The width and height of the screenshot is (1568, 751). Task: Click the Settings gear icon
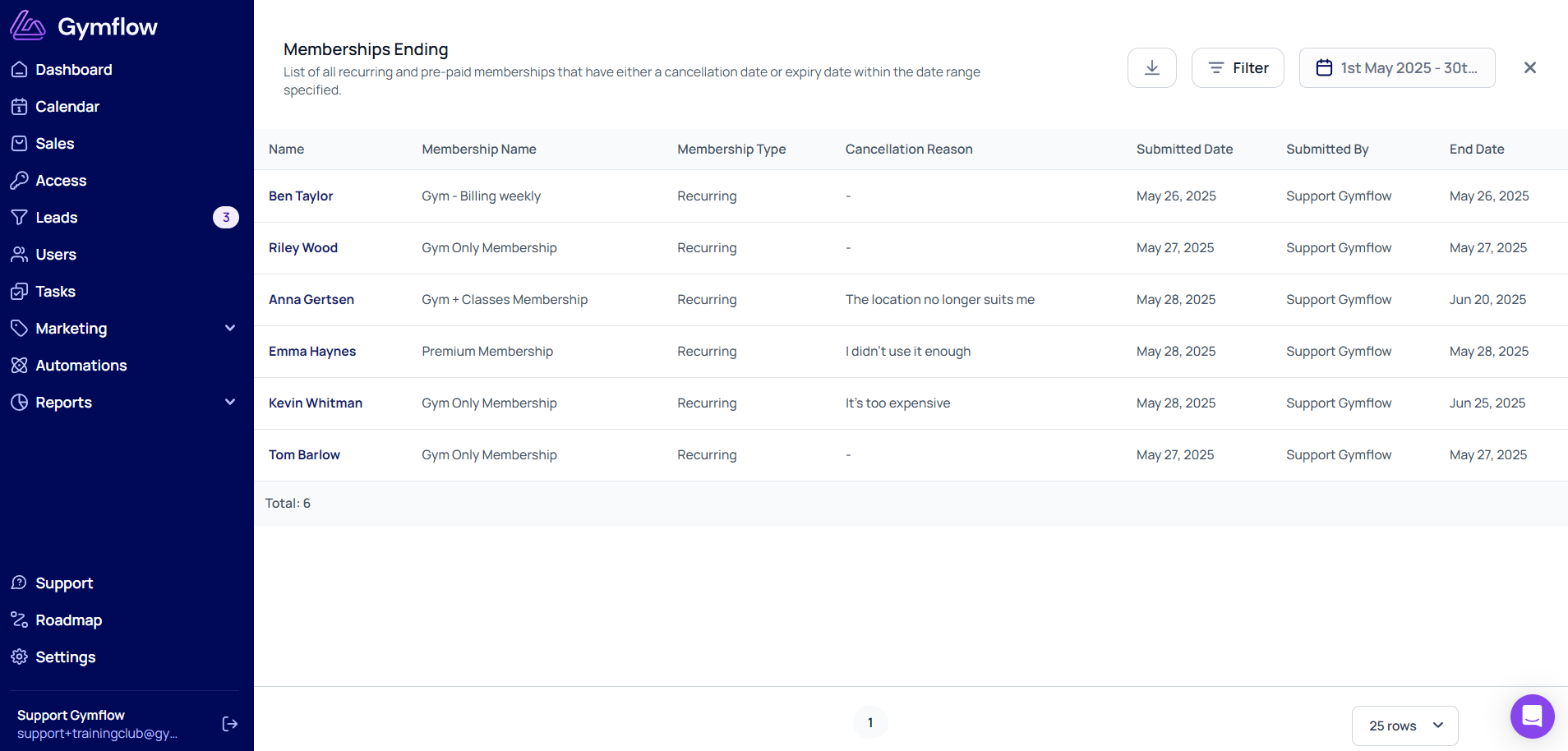click(20, 657)
